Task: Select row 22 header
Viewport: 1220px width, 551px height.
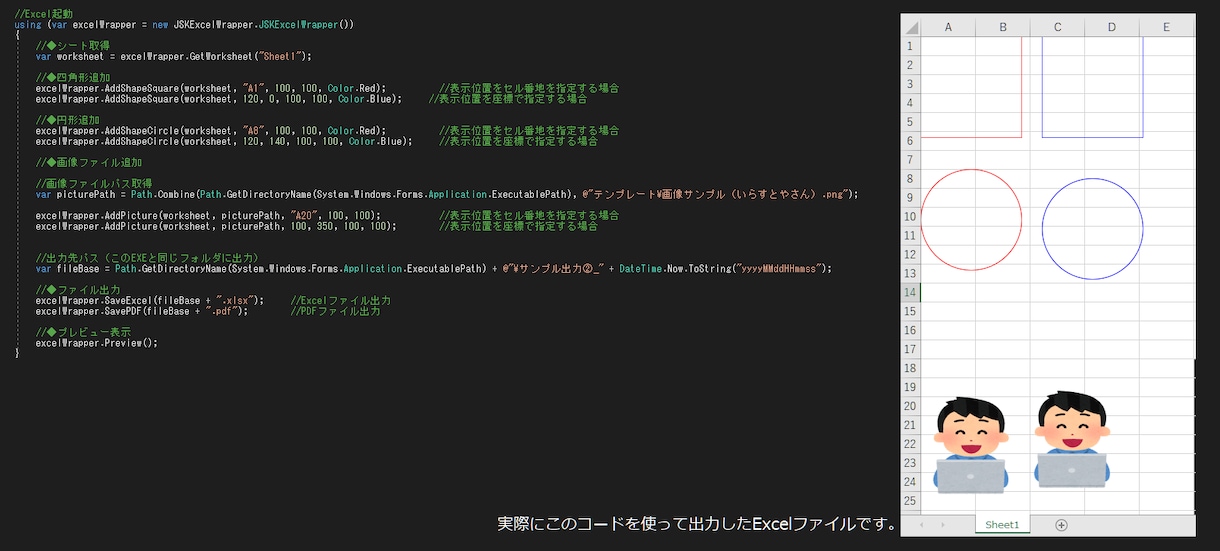Action: 910,445
